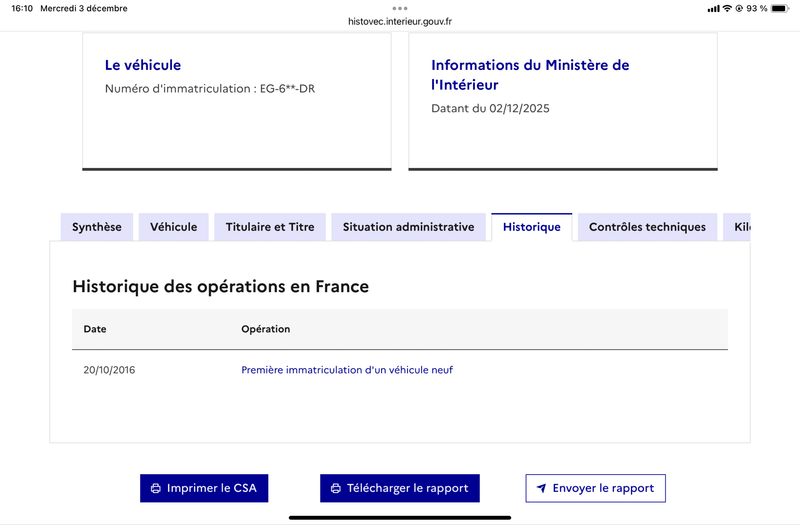Click the Le véhicule card heading
Screen dimensions: 800x525
pos(143,65)
